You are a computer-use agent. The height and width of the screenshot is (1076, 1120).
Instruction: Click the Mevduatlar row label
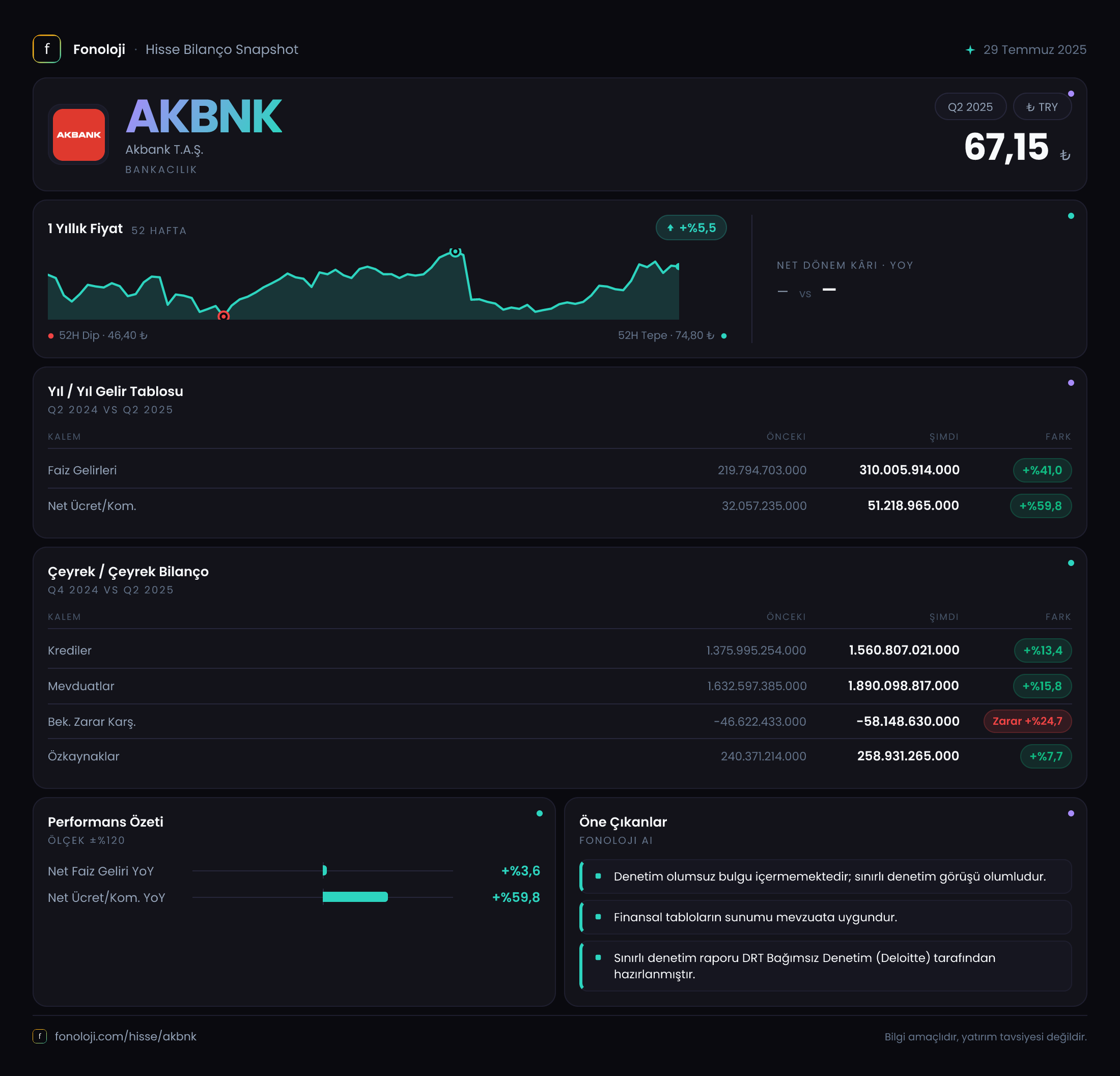pos(81,686)
